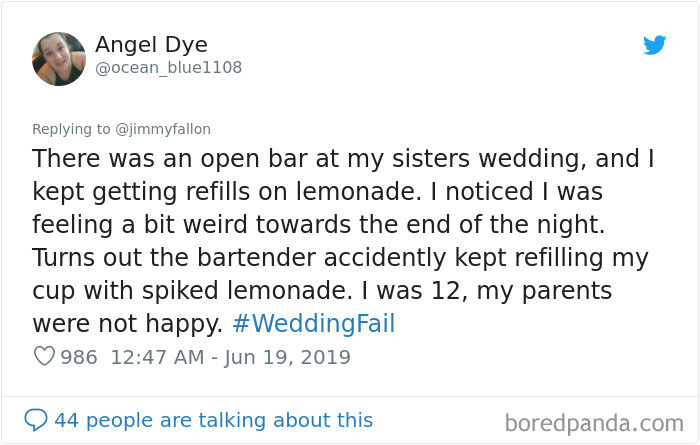Like the tweet with the heart icon
The width and height of the screenshot is (700, 445).
[43, 357]
